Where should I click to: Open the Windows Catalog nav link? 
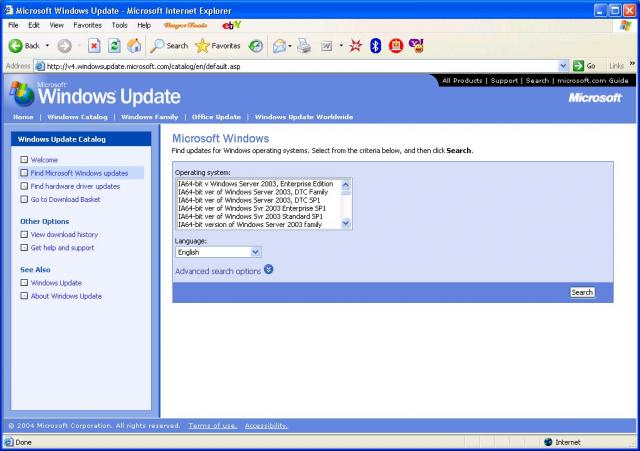(x=77, y=117)
